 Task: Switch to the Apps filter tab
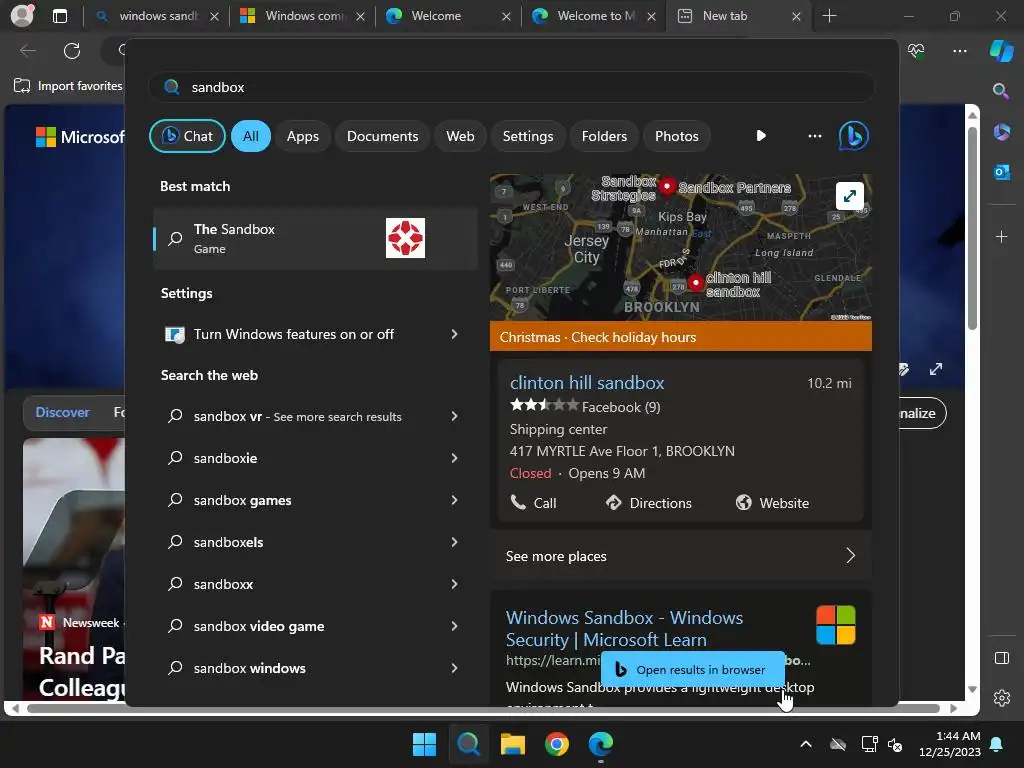302,136
